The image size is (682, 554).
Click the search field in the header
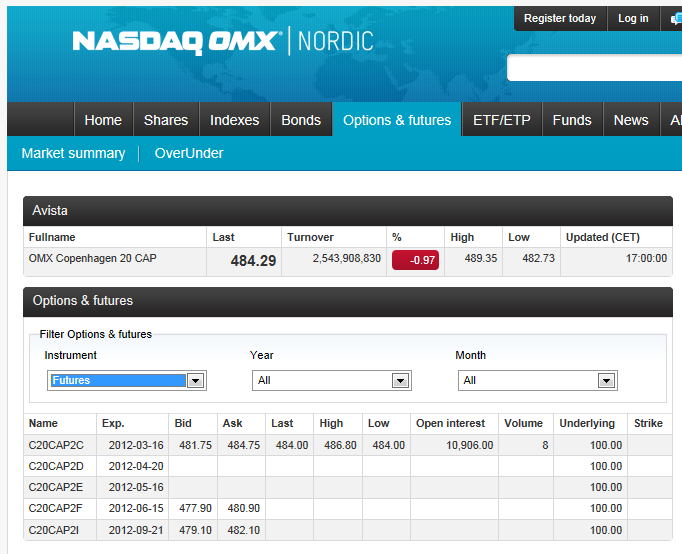click(594, 68)
